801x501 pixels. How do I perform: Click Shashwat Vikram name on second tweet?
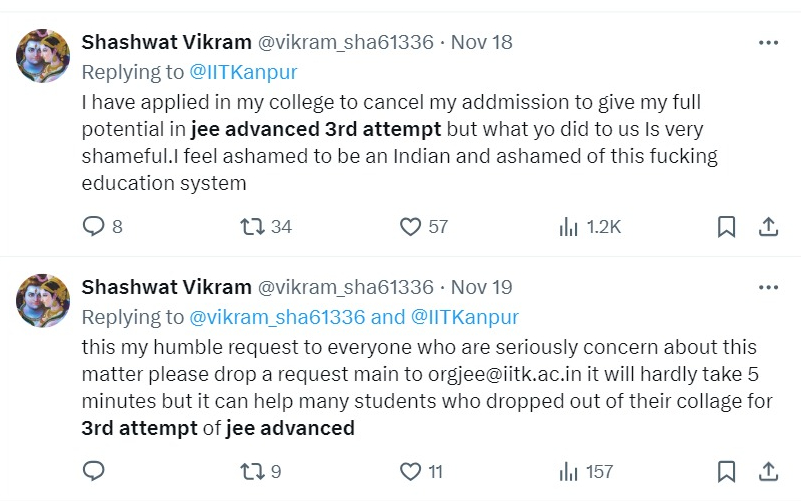point(165,287)
